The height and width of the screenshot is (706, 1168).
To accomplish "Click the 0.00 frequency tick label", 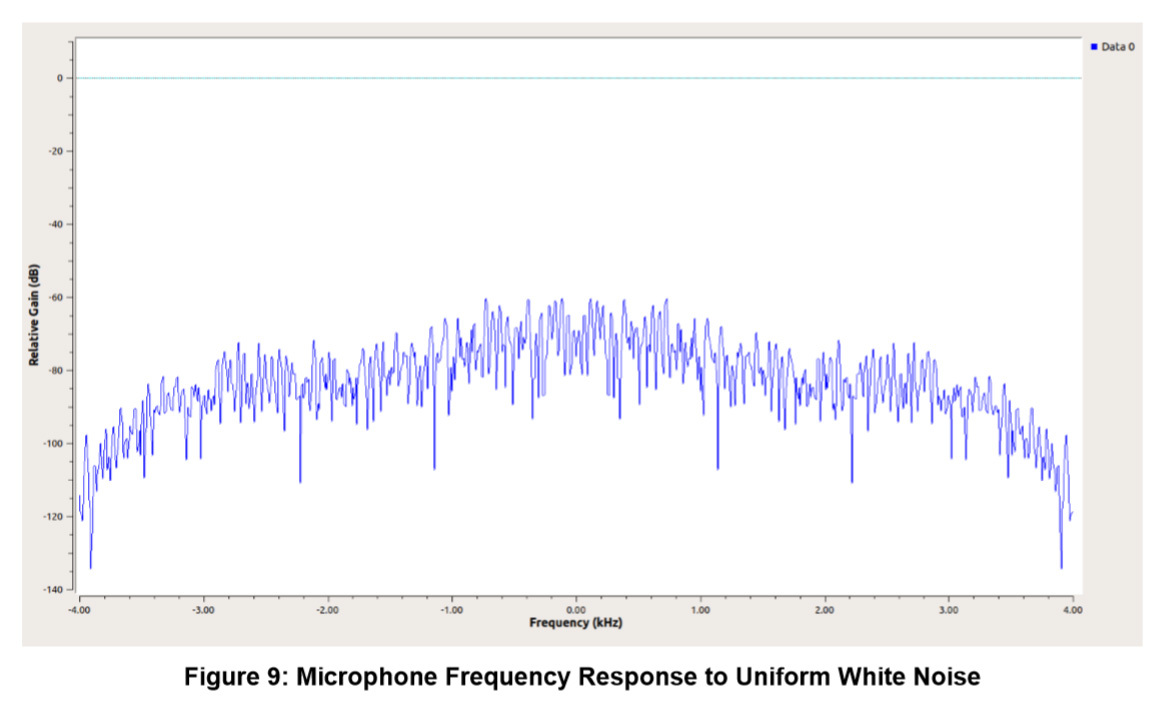I will pos(576,610).
